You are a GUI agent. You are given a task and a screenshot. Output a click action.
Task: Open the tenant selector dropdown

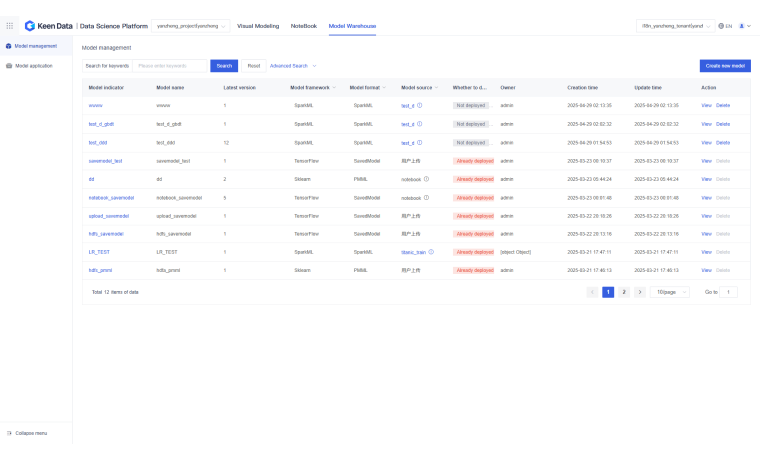673,25
